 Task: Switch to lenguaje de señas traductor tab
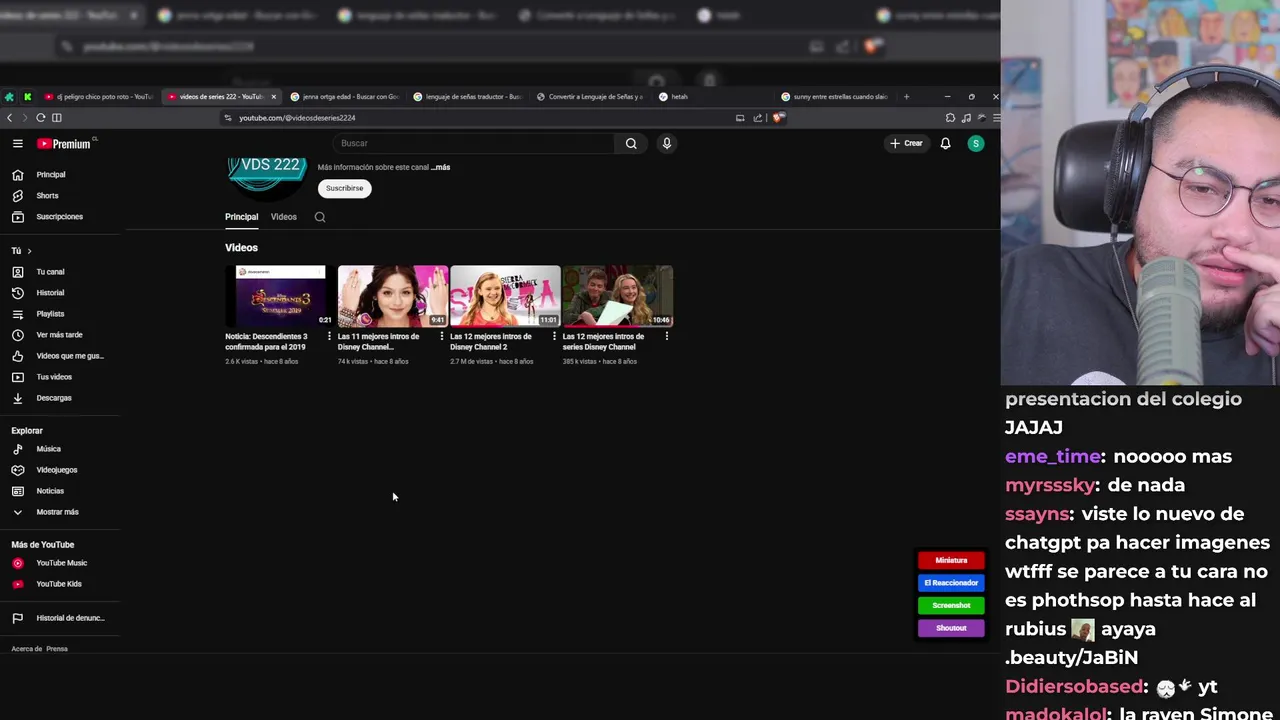468,97
